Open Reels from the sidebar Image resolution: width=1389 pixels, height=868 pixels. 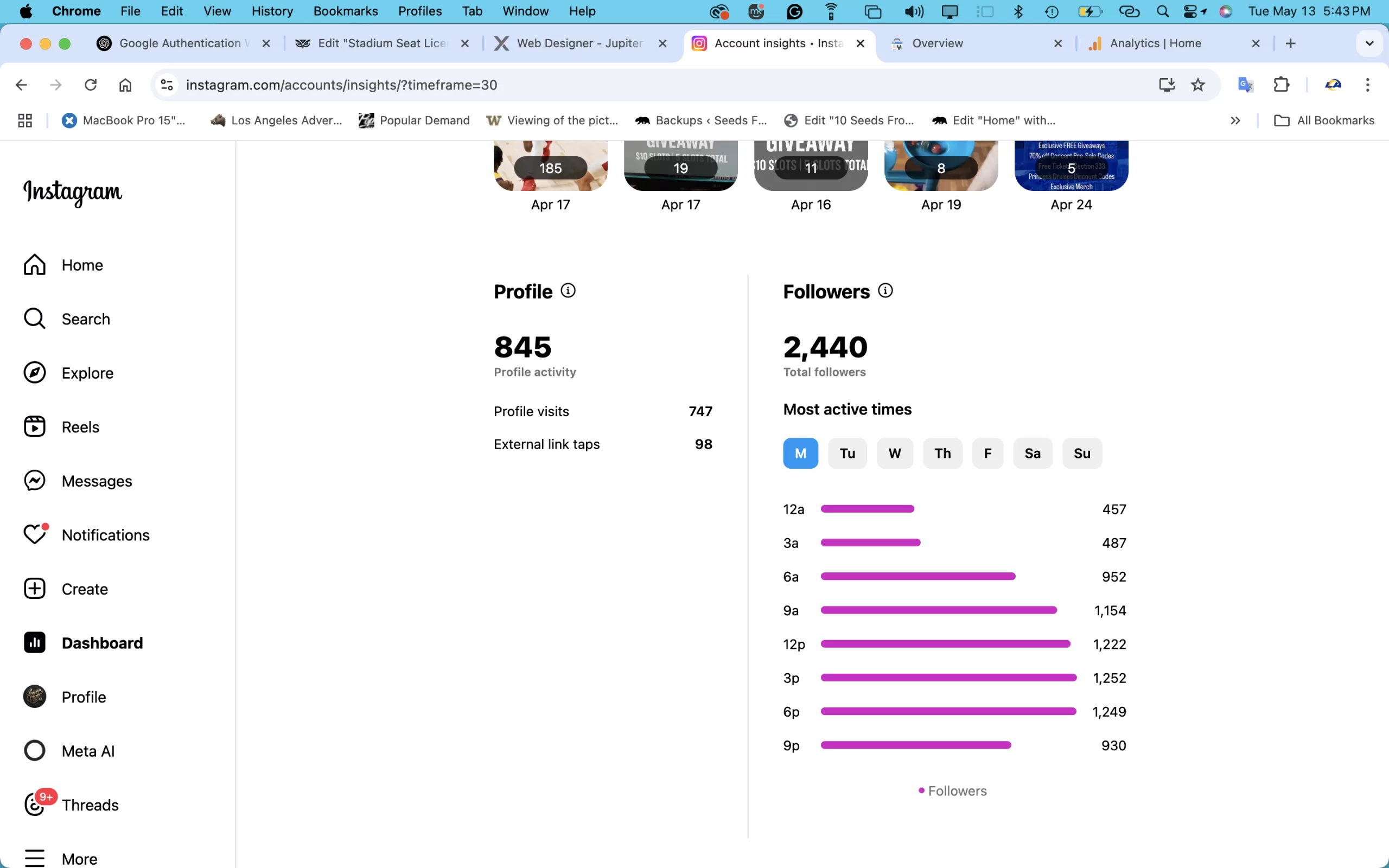pyautogui.click(x=80, y=427)
